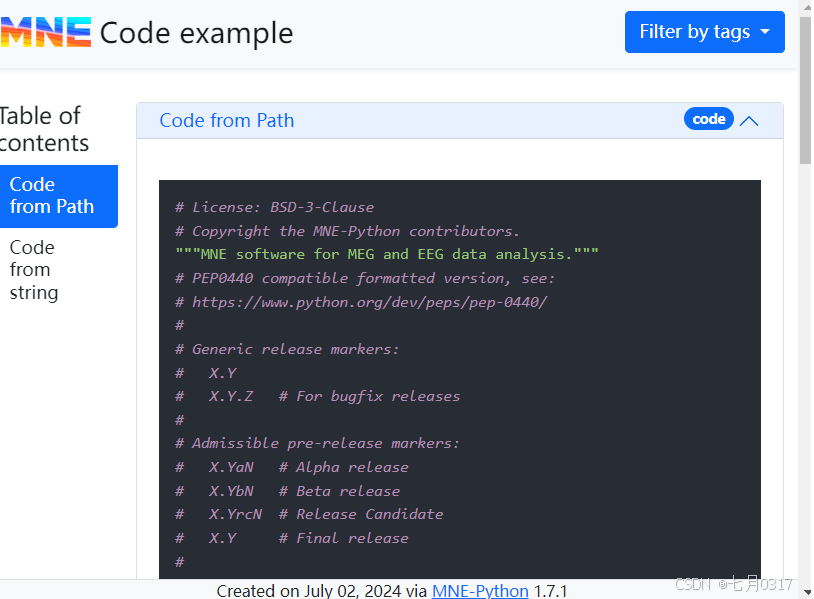The height and width of the screenshot is (599, 814).
Task: Click the blue 'code' tag badge
Action: 708,119
